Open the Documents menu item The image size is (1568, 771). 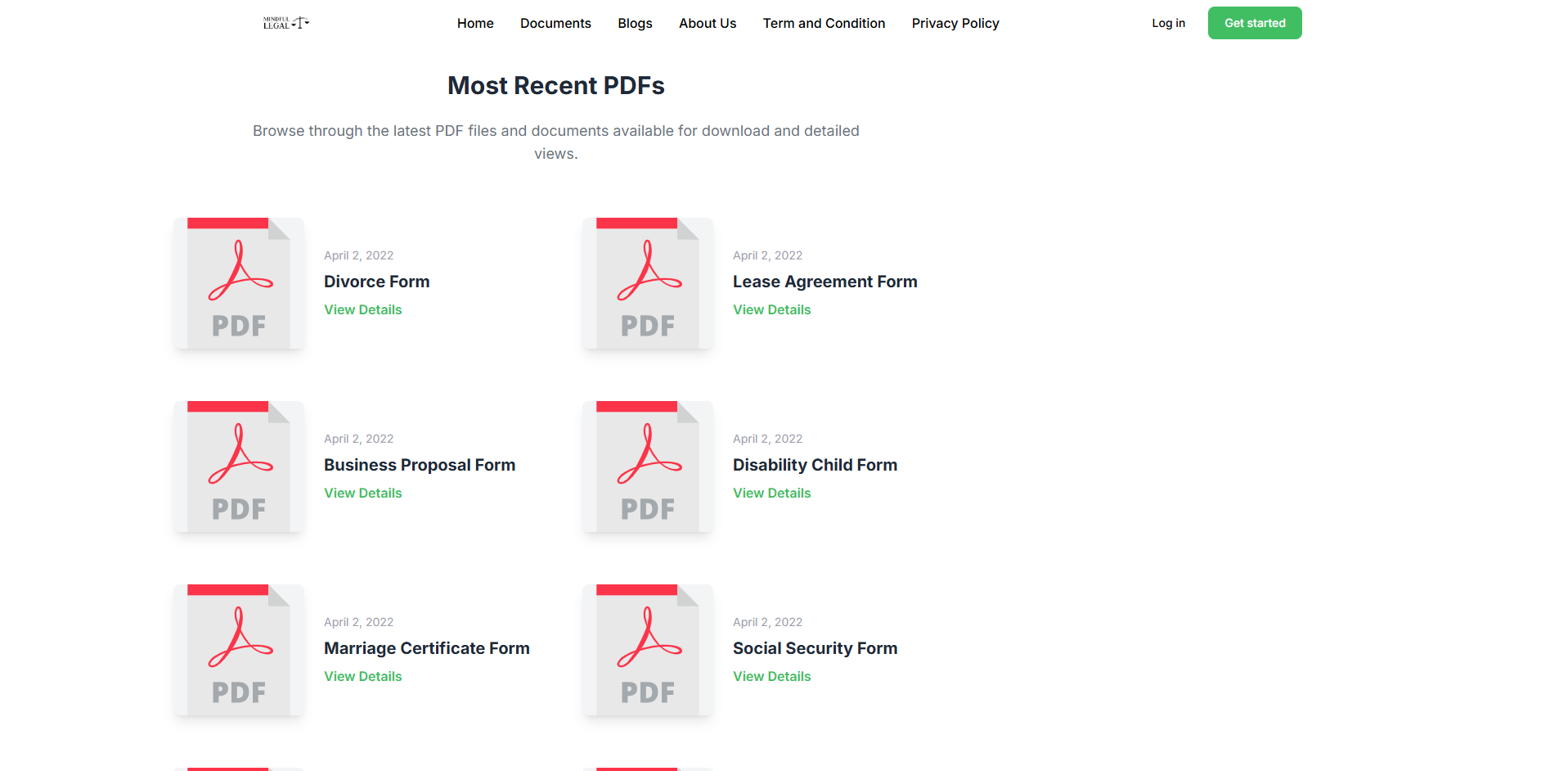(555, 23)
